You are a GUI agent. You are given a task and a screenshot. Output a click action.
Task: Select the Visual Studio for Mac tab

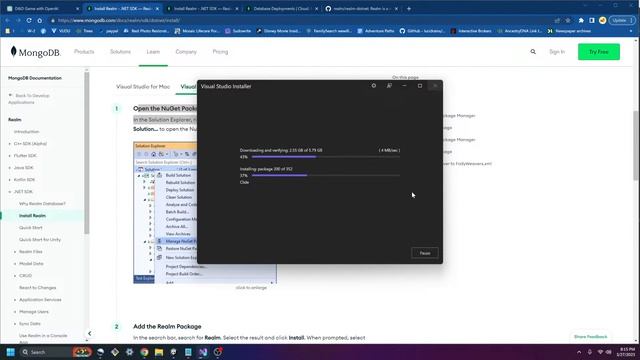(x=143, y=87)
